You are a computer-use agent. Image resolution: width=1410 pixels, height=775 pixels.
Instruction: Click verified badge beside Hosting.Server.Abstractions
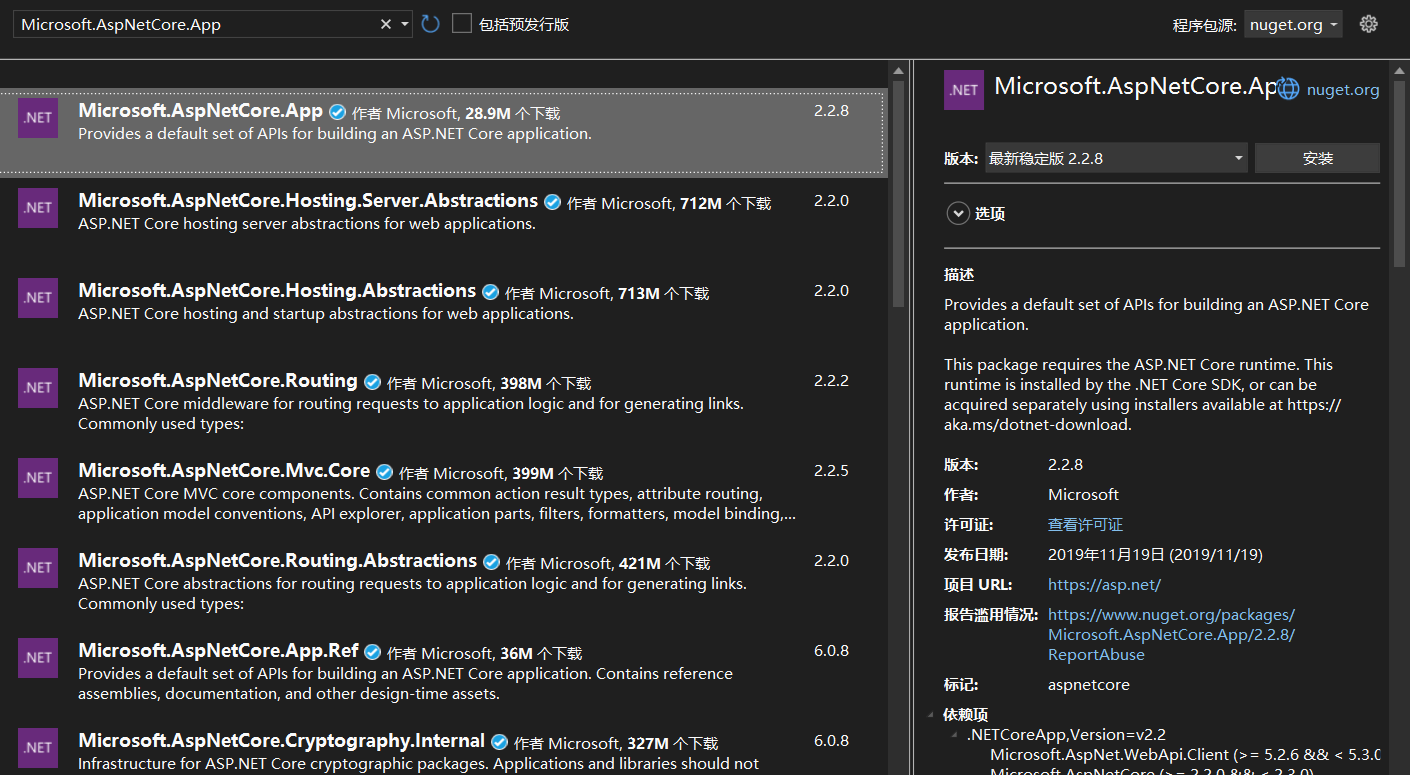click(553, 202)
